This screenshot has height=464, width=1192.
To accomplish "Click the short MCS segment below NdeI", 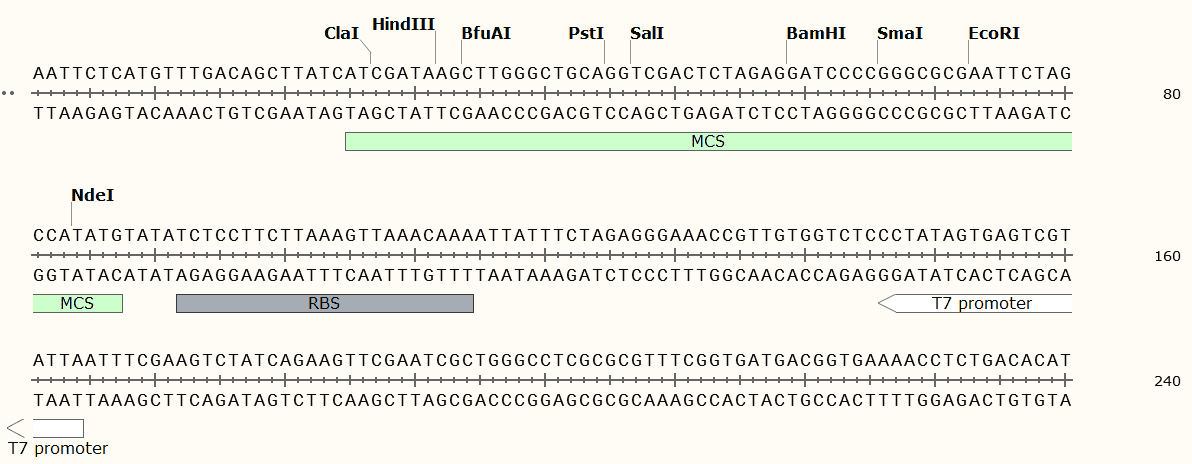I will pyautogui.click(x=77, y=303).
